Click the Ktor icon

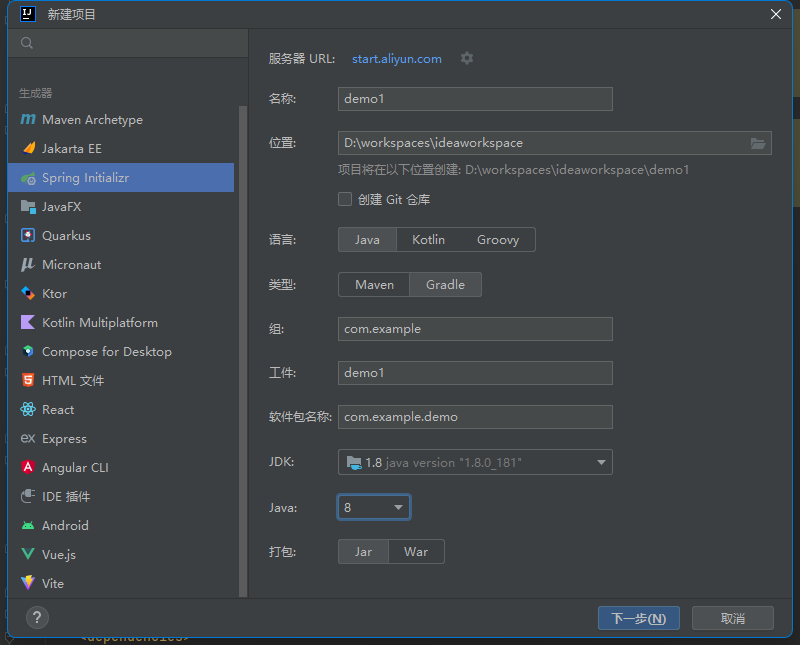click(28, 293)
